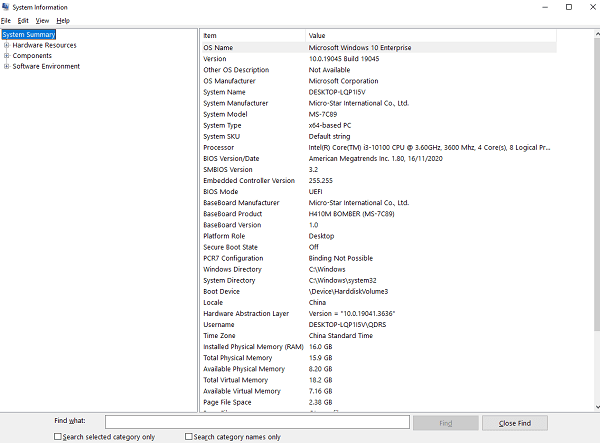
Task: Select the Installed Physical Memory (RAM) row
Action: (x=378, y=347)
